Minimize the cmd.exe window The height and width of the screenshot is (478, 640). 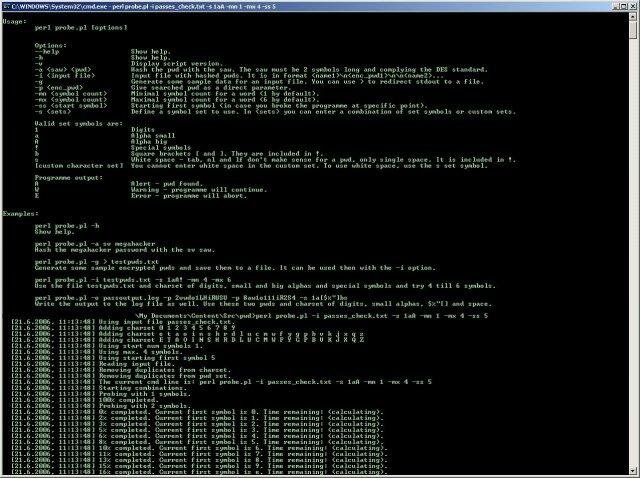point(616,7)
